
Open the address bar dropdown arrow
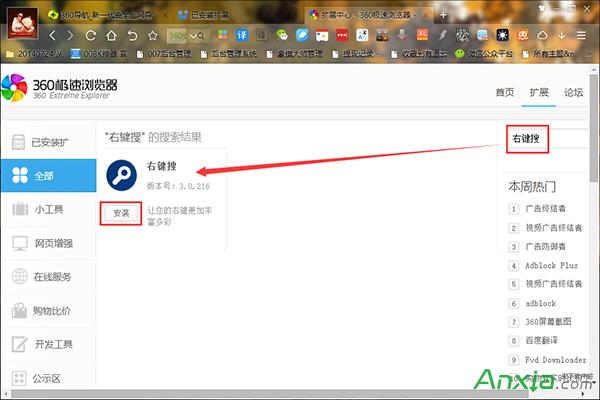(x=193, y=36)
